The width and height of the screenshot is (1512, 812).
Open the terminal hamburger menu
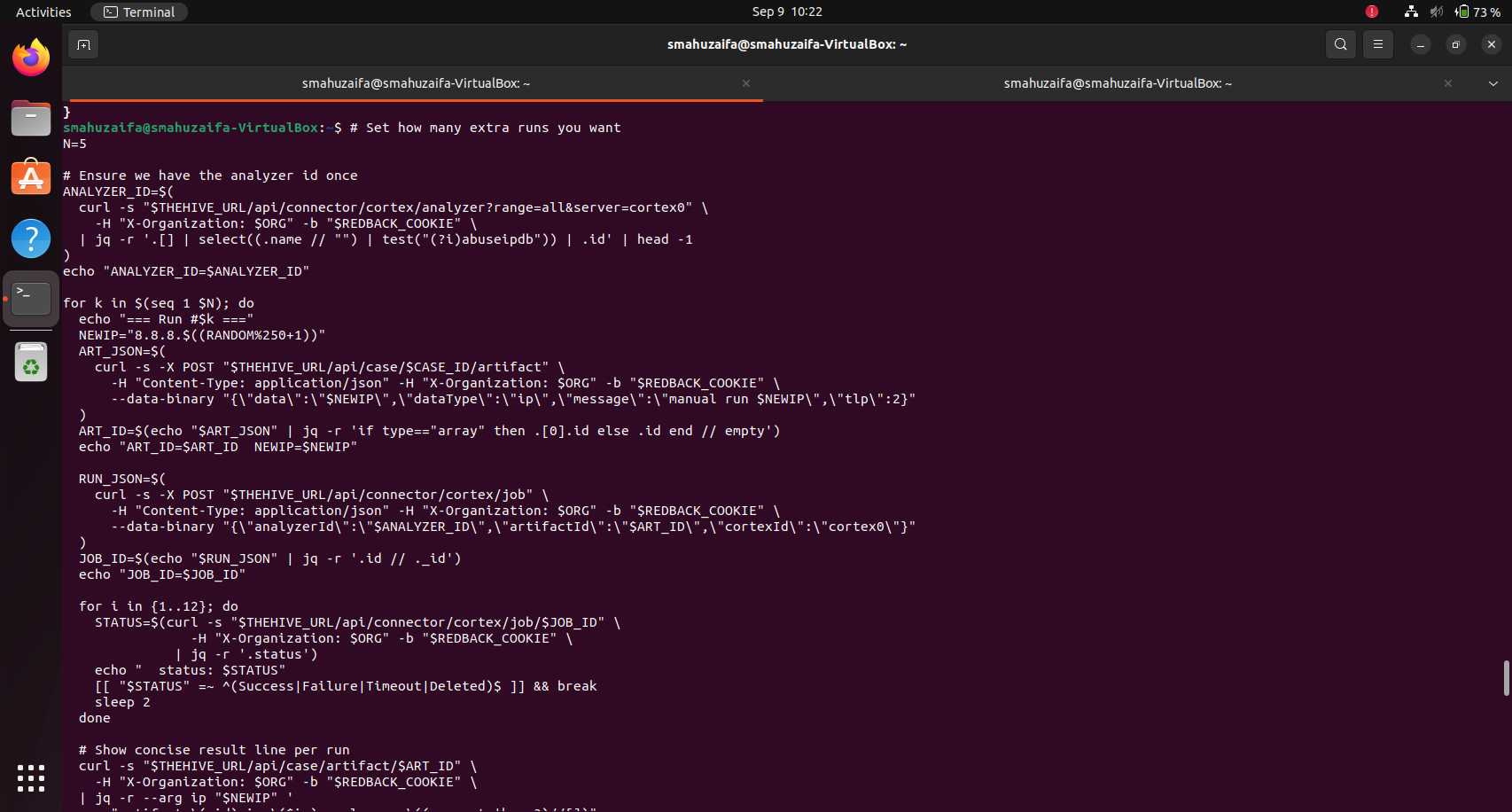[1377, 44]
